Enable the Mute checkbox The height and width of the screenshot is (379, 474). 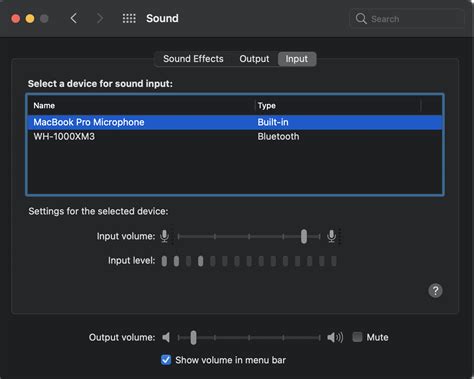pos(357,337)
